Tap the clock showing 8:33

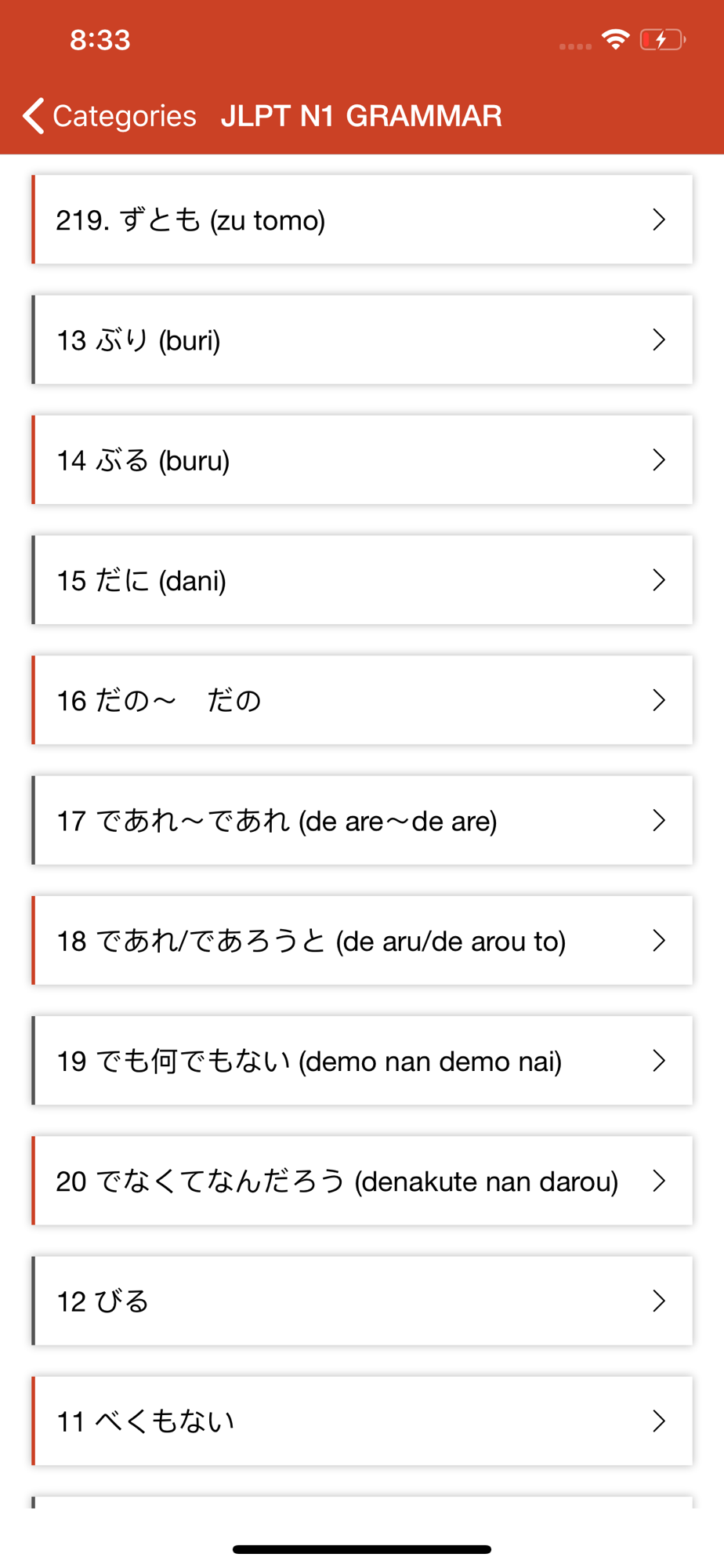click(x=100, y=40)
